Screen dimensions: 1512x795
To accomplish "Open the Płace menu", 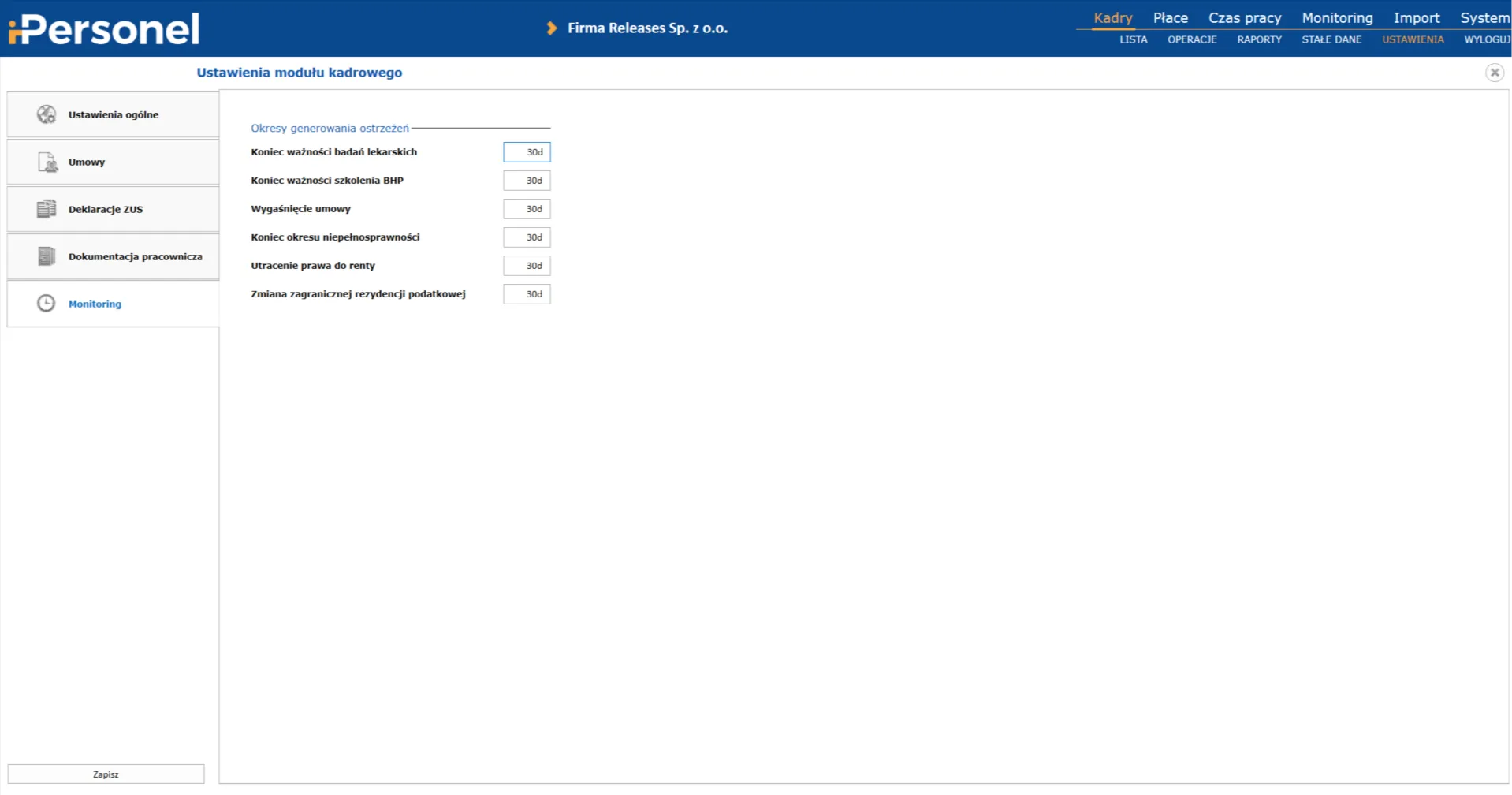I will point(1170,17).
